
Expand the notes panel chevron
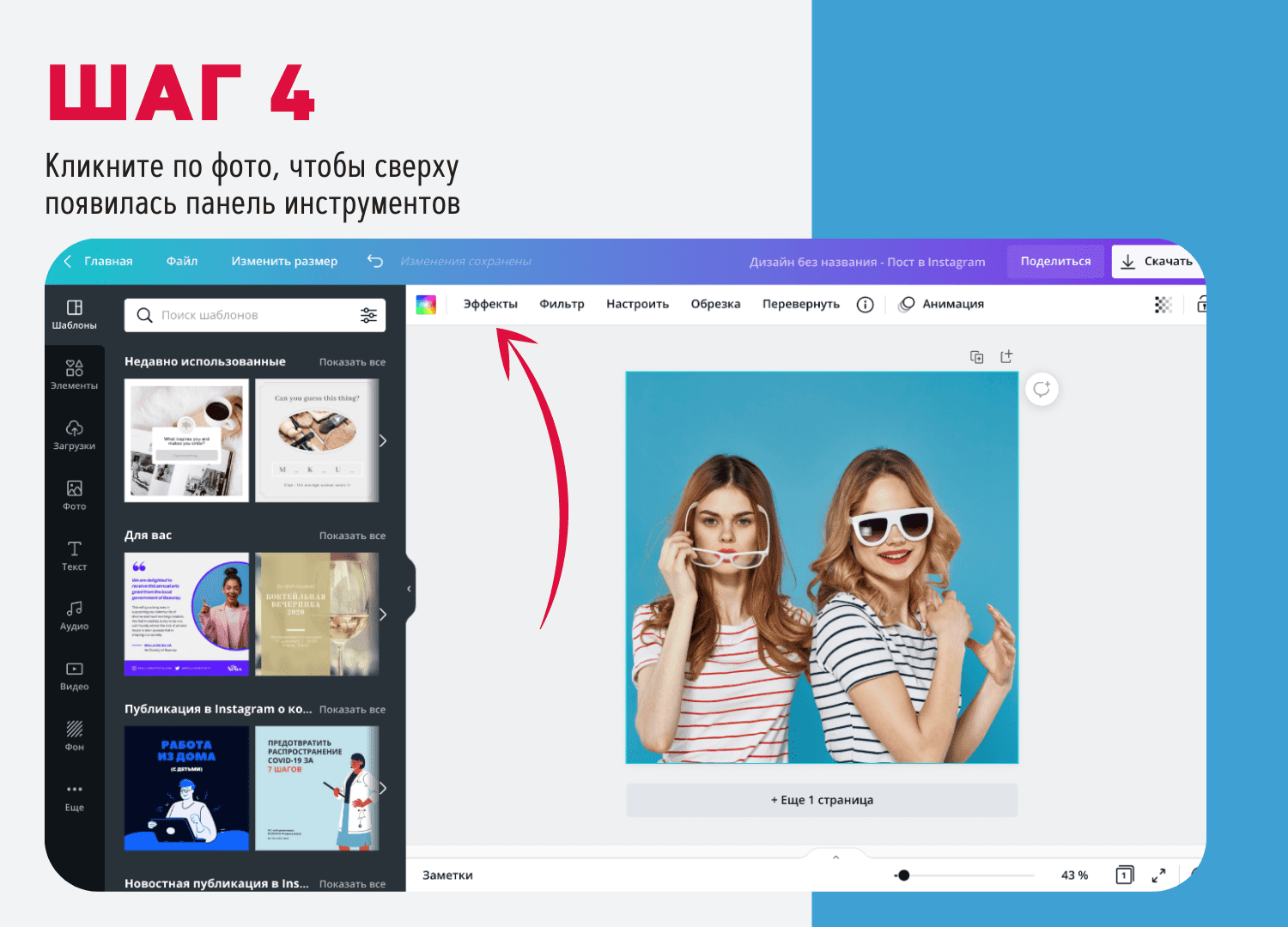(835, 857)
